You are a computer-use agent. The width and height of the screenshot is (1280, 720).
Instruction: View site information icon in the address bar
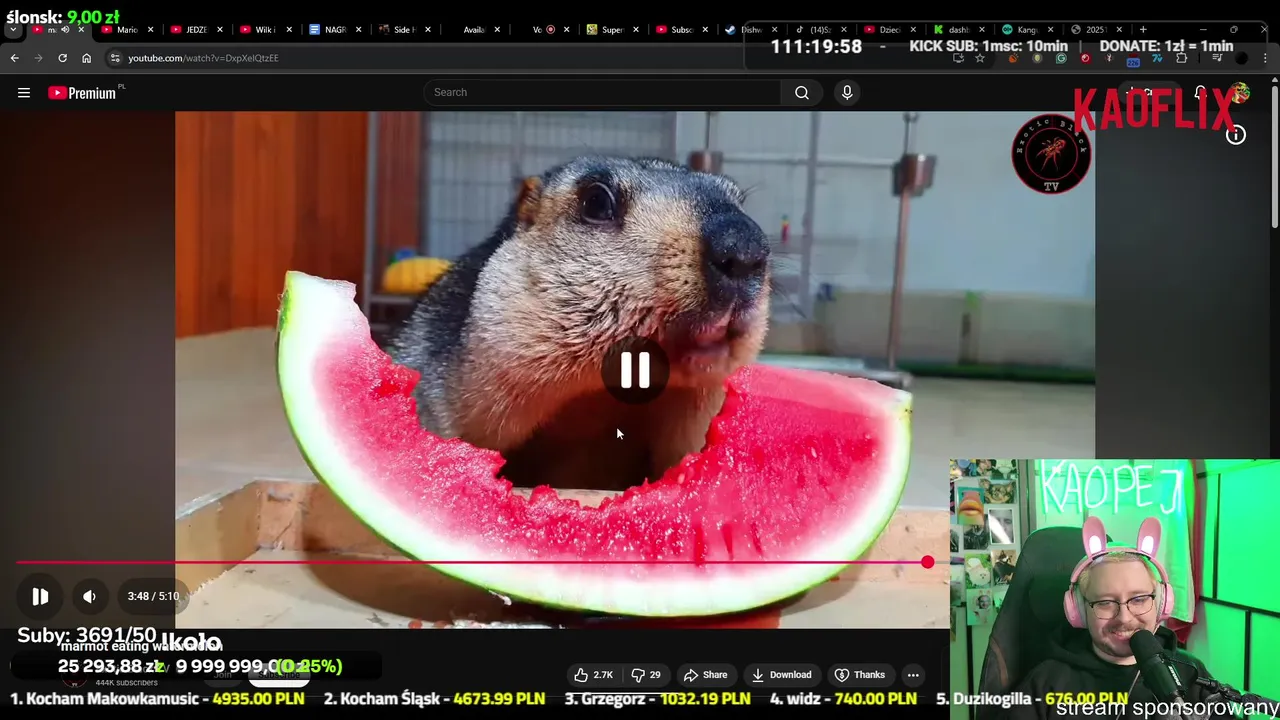coord(115,58)
